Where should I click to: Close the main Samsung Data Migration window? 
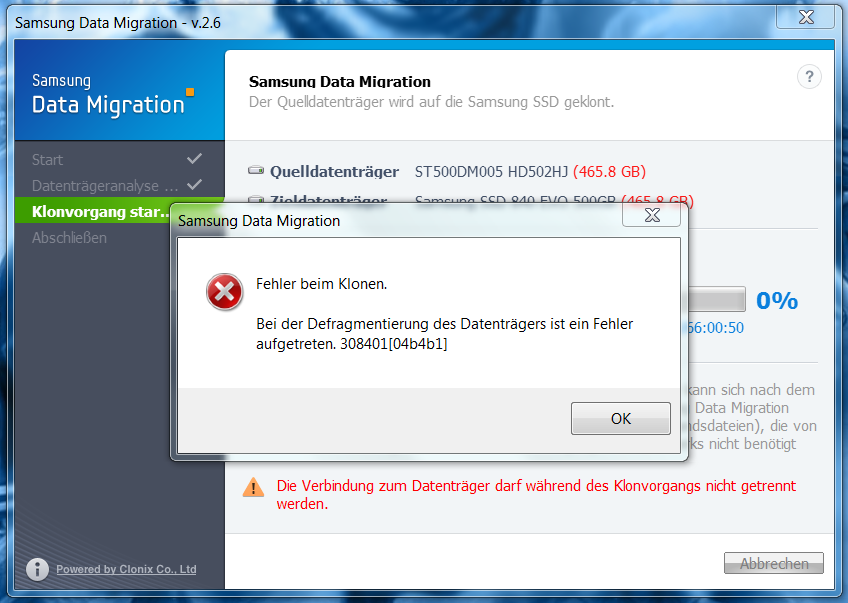805,17
